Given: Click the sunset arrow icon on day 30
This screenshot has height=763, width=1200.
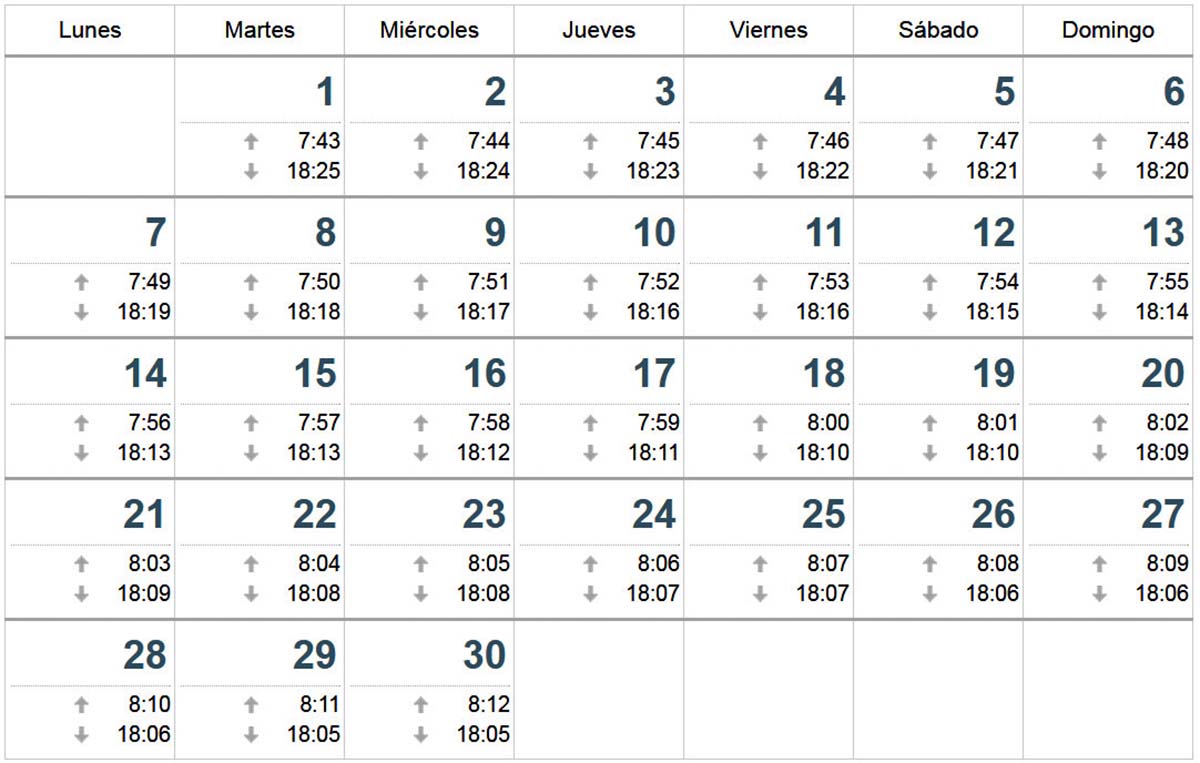Looking at the screenshot, I should click(x=421, y=735).
